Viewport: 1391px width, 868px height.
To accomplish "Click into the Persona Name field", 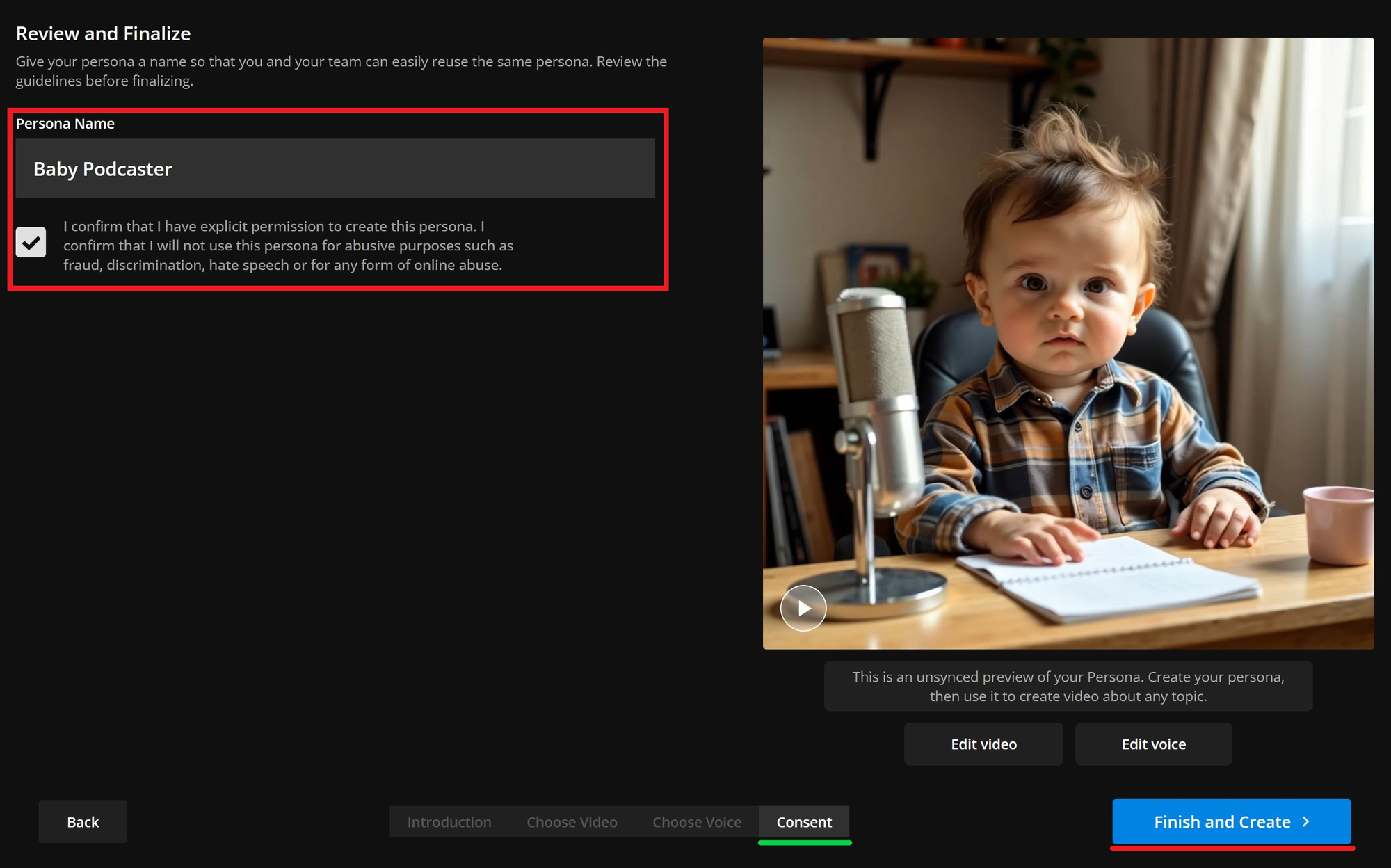I will pos(335,169).
